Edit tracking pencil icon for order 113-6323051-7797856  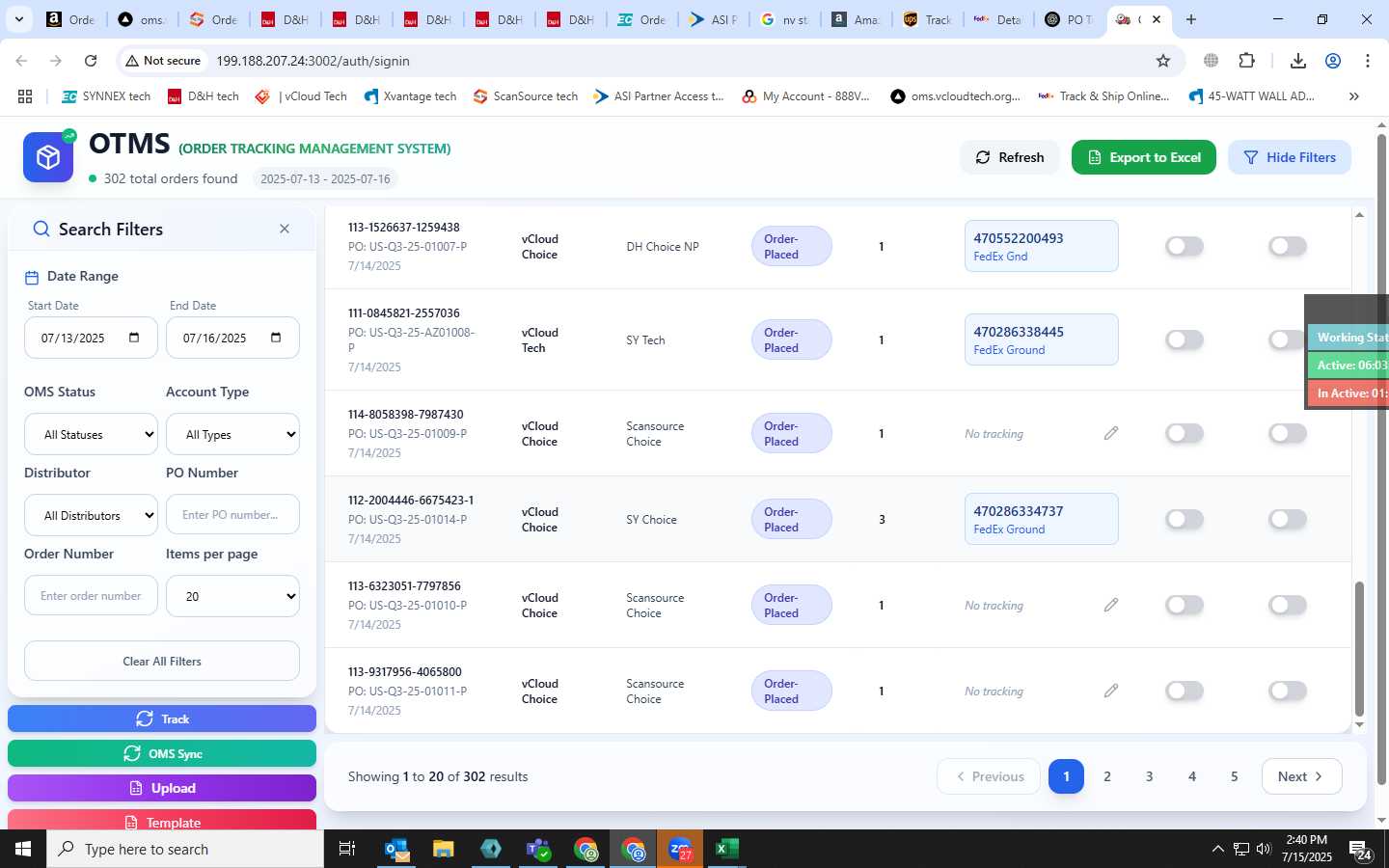point(1111,605)
